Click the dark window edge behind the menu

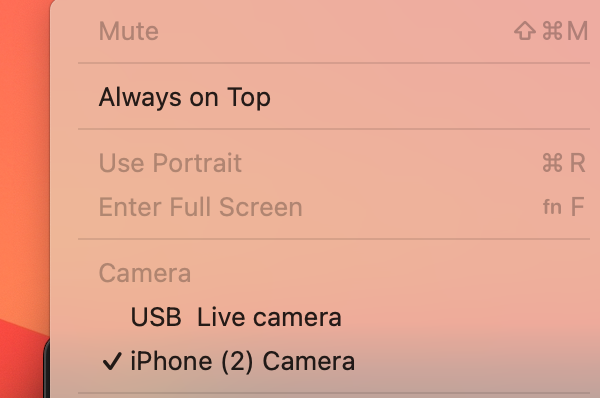(x=47, y=369)
